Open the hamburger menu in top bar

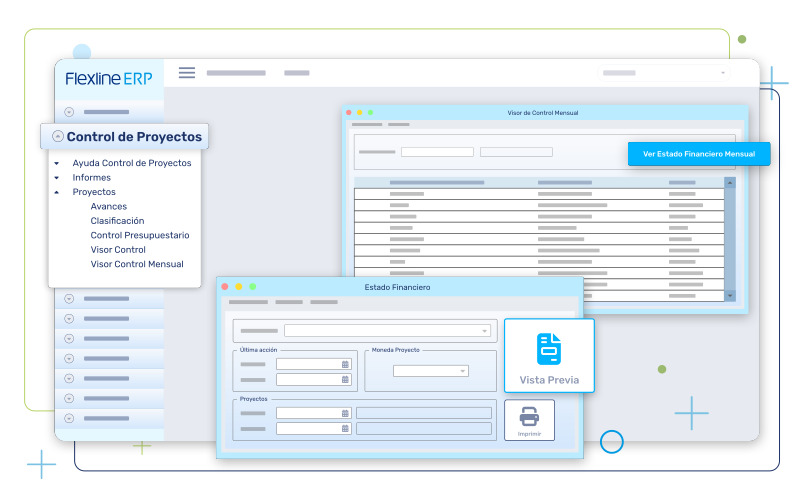tap(186, 72)
